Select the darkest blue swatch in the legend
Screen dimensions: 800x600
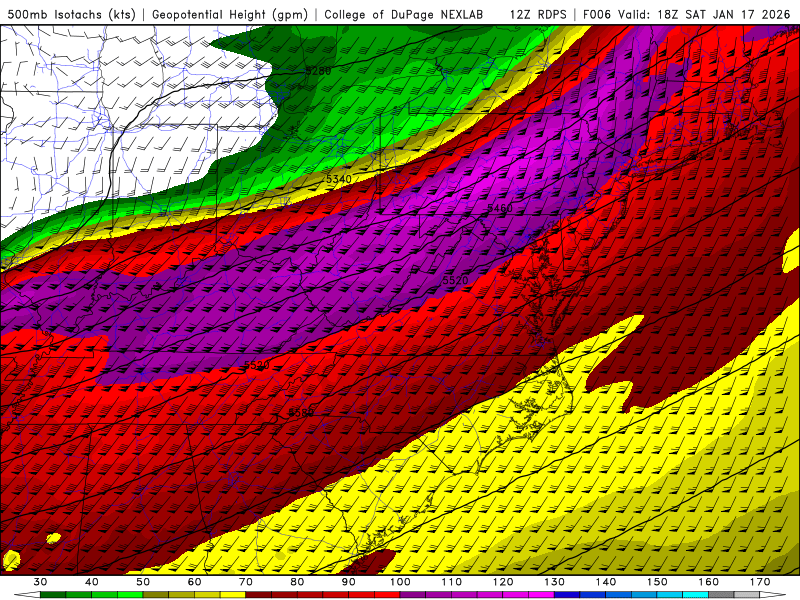pos(567,595)
